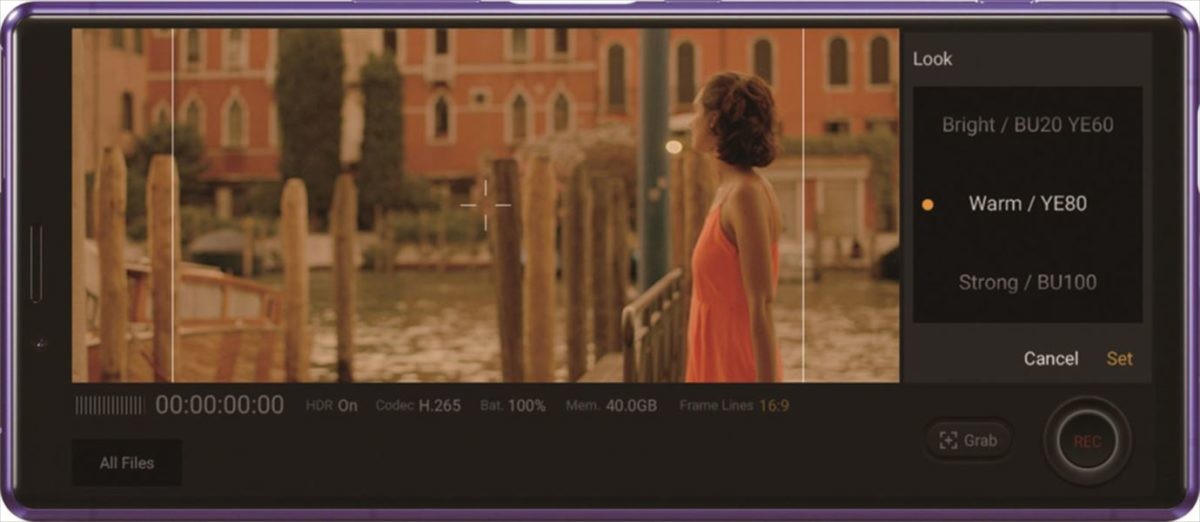1200x522 pixels.
Task: Toggle the HDR On setting
Action: (331, 406)
